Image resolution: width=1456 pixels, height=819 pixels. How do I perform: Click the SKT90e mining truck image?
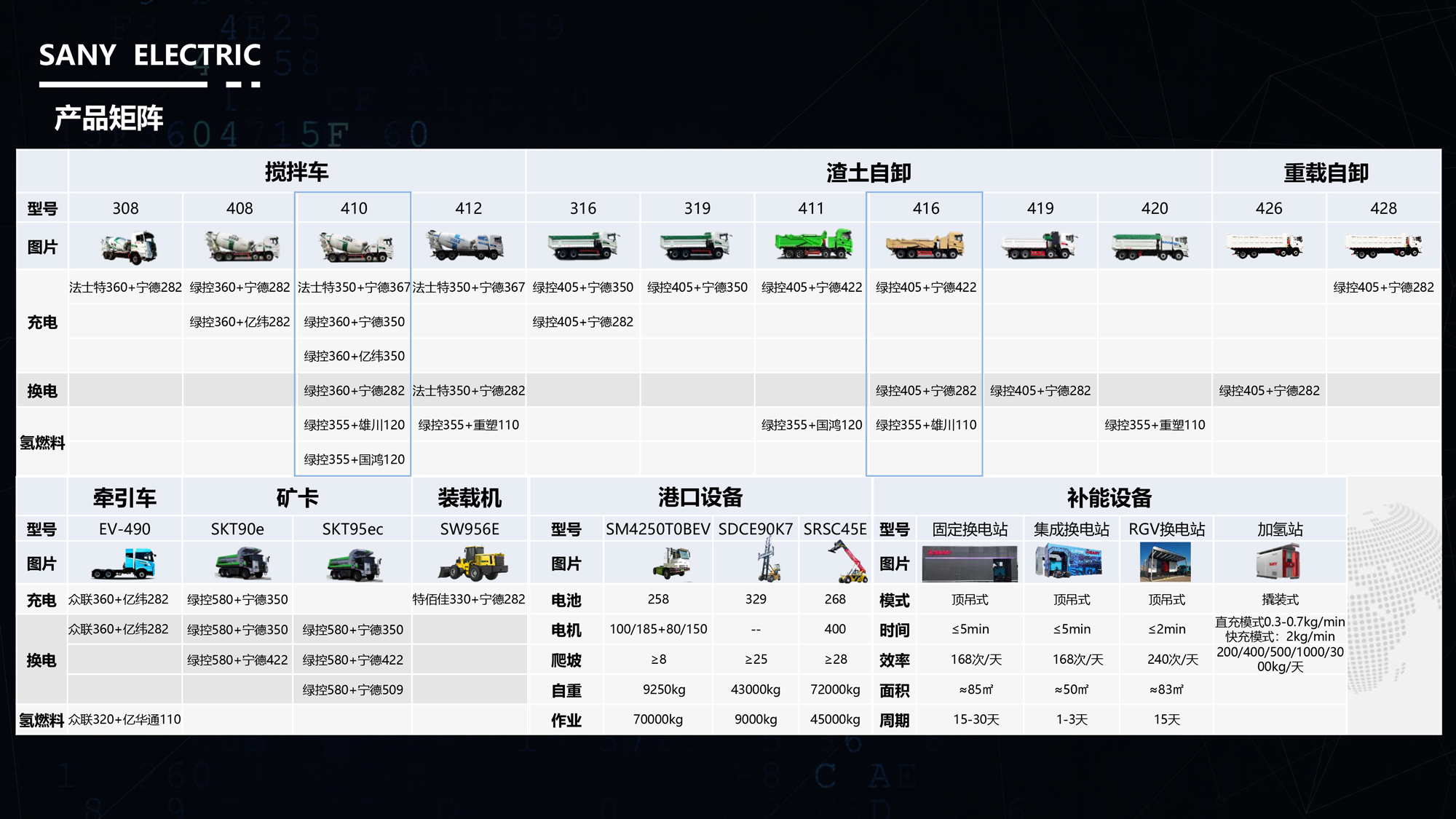point(243,564)
